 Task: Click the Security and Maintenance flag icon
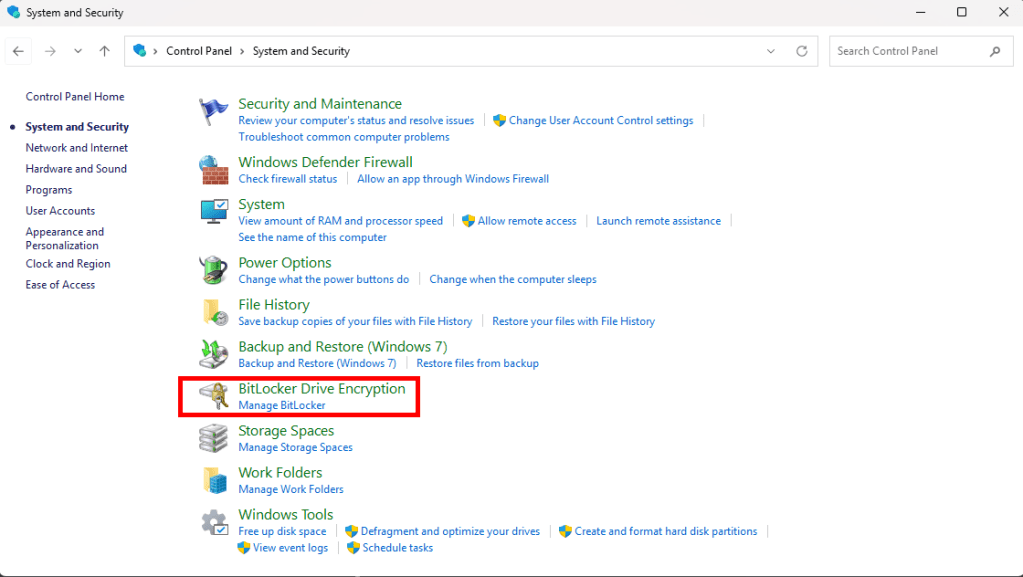click(x=213, y=112)
